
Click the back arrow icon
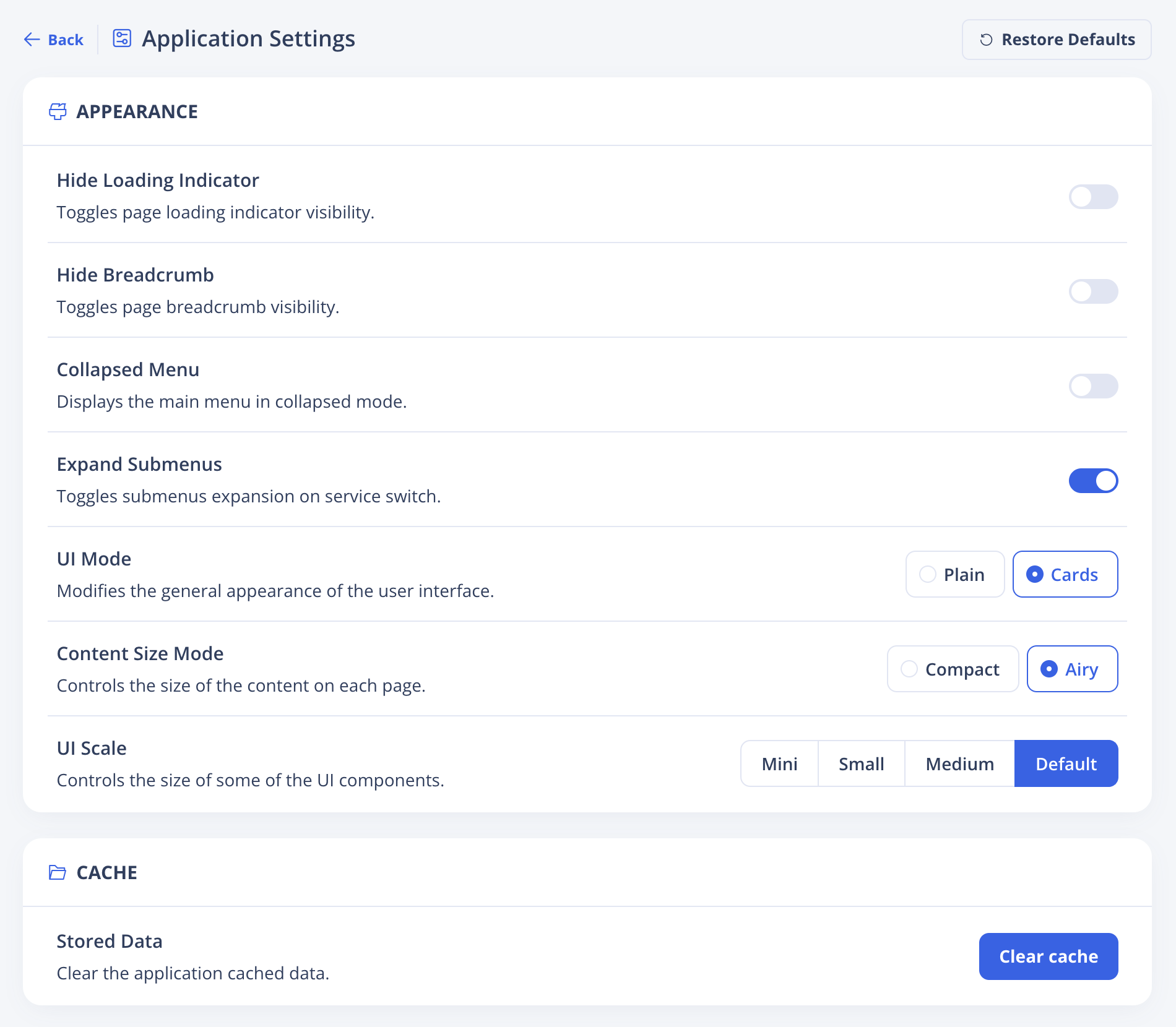pos(32,39)
